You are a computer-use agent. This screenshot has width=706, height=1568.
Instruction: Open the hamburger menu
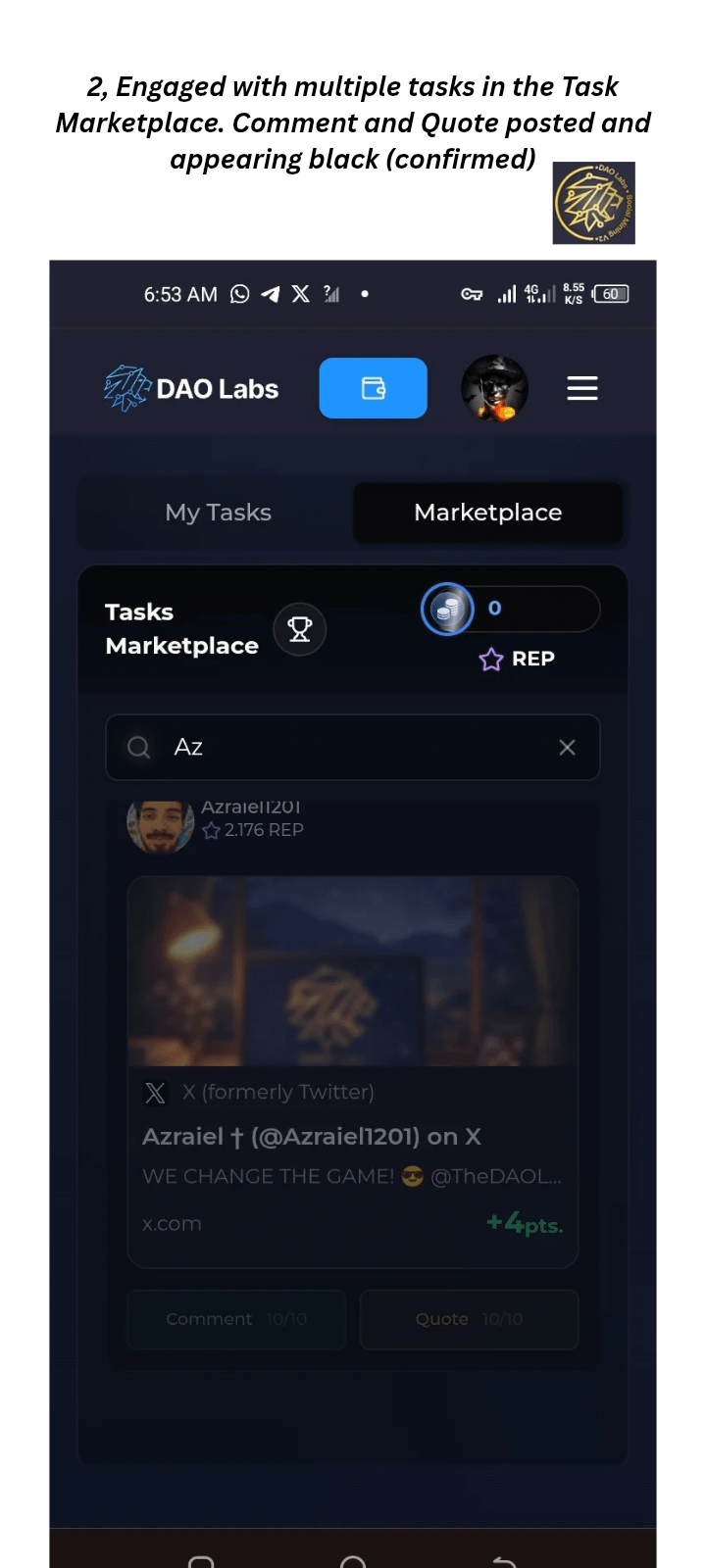[582, 388]
